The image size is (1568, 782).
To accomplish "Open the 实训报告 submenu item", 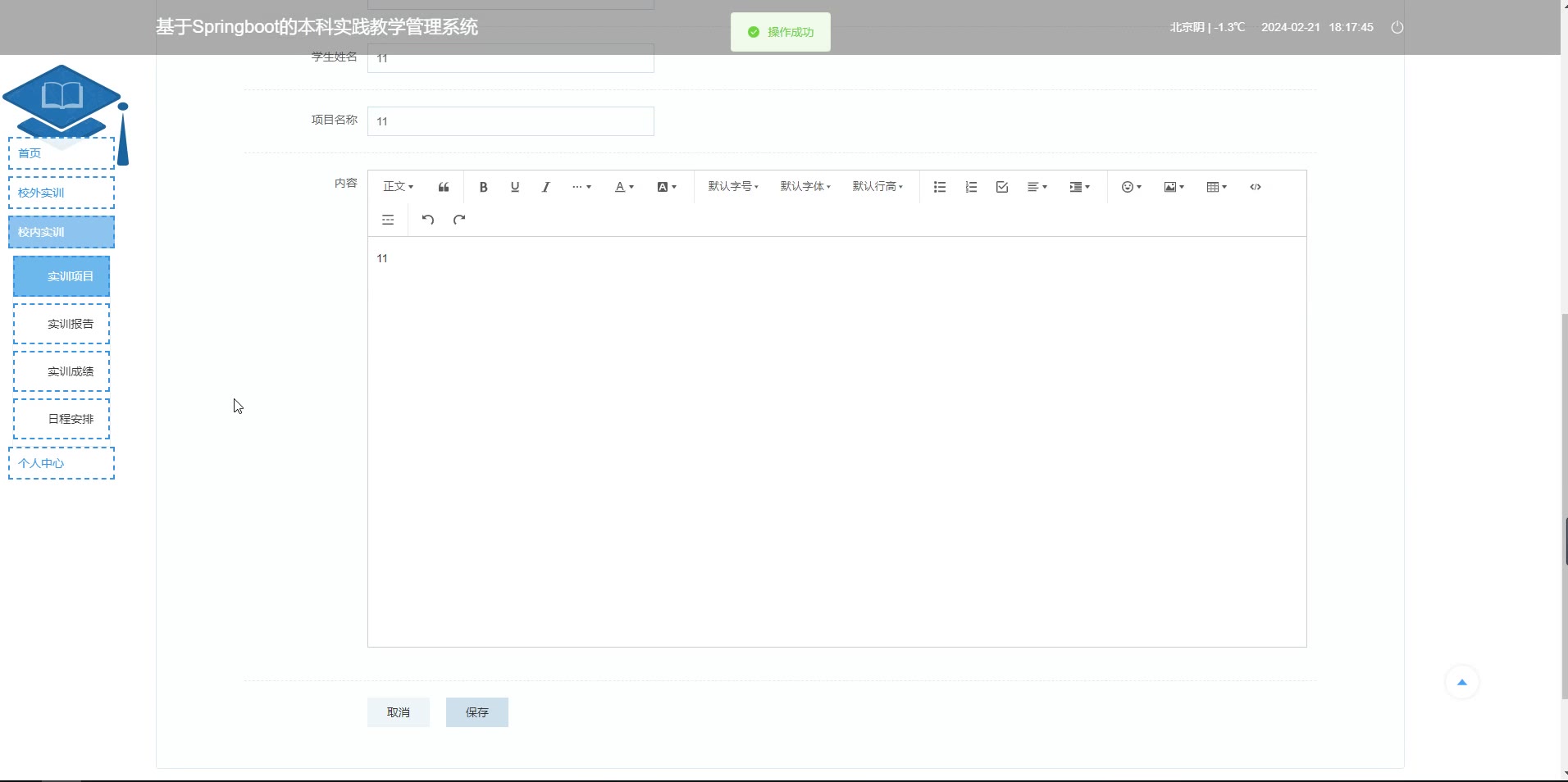I will tap(62, 324).
